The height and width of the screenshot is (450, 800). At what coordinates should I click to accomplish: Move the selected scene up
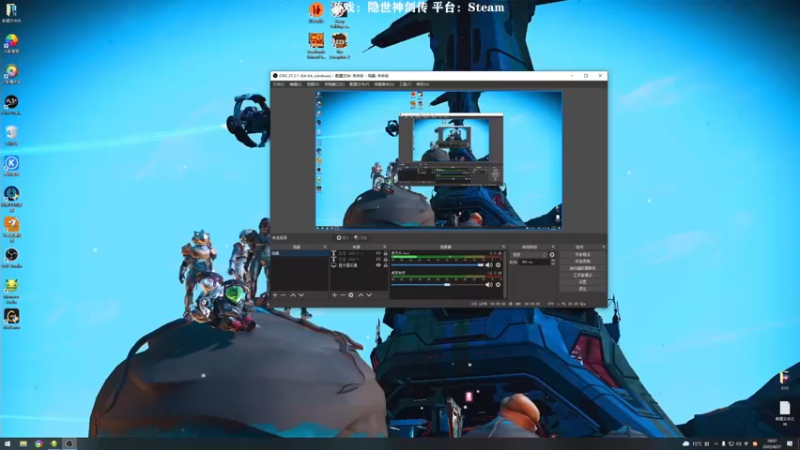293,295
